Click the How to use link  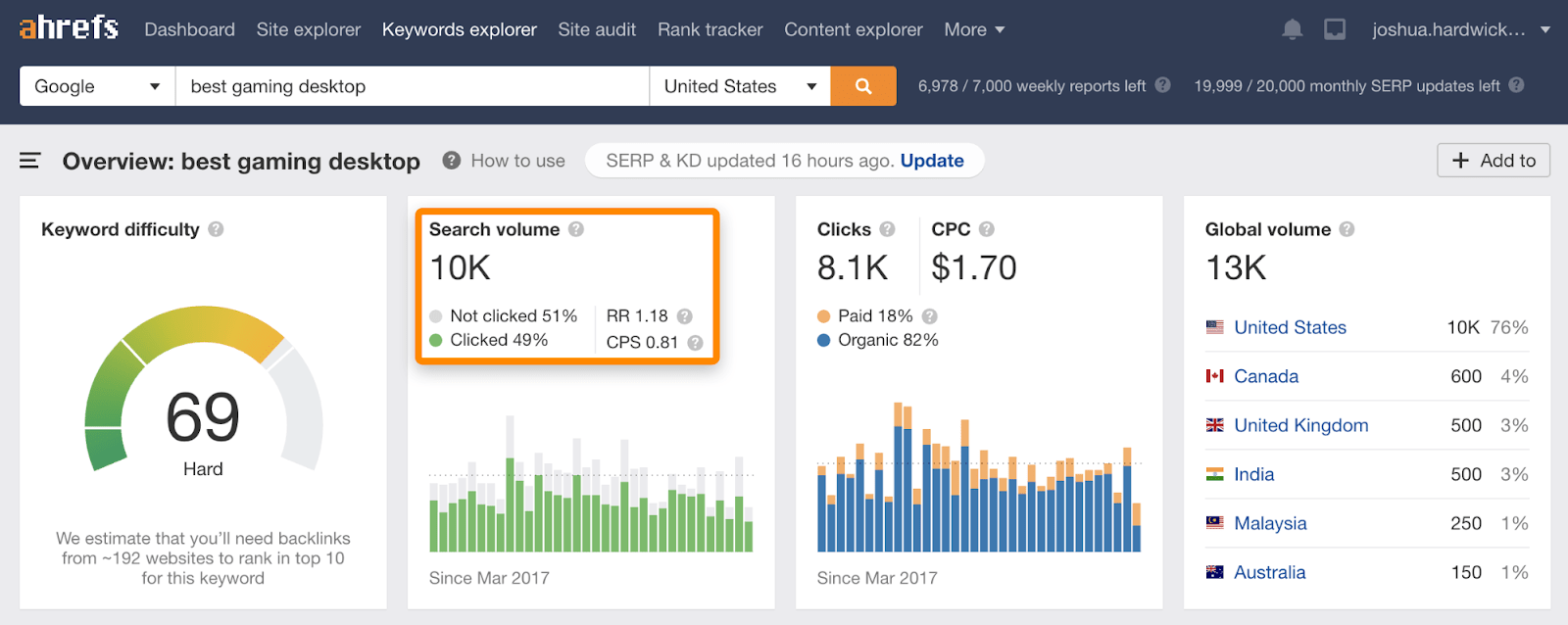tap(518, 161)
